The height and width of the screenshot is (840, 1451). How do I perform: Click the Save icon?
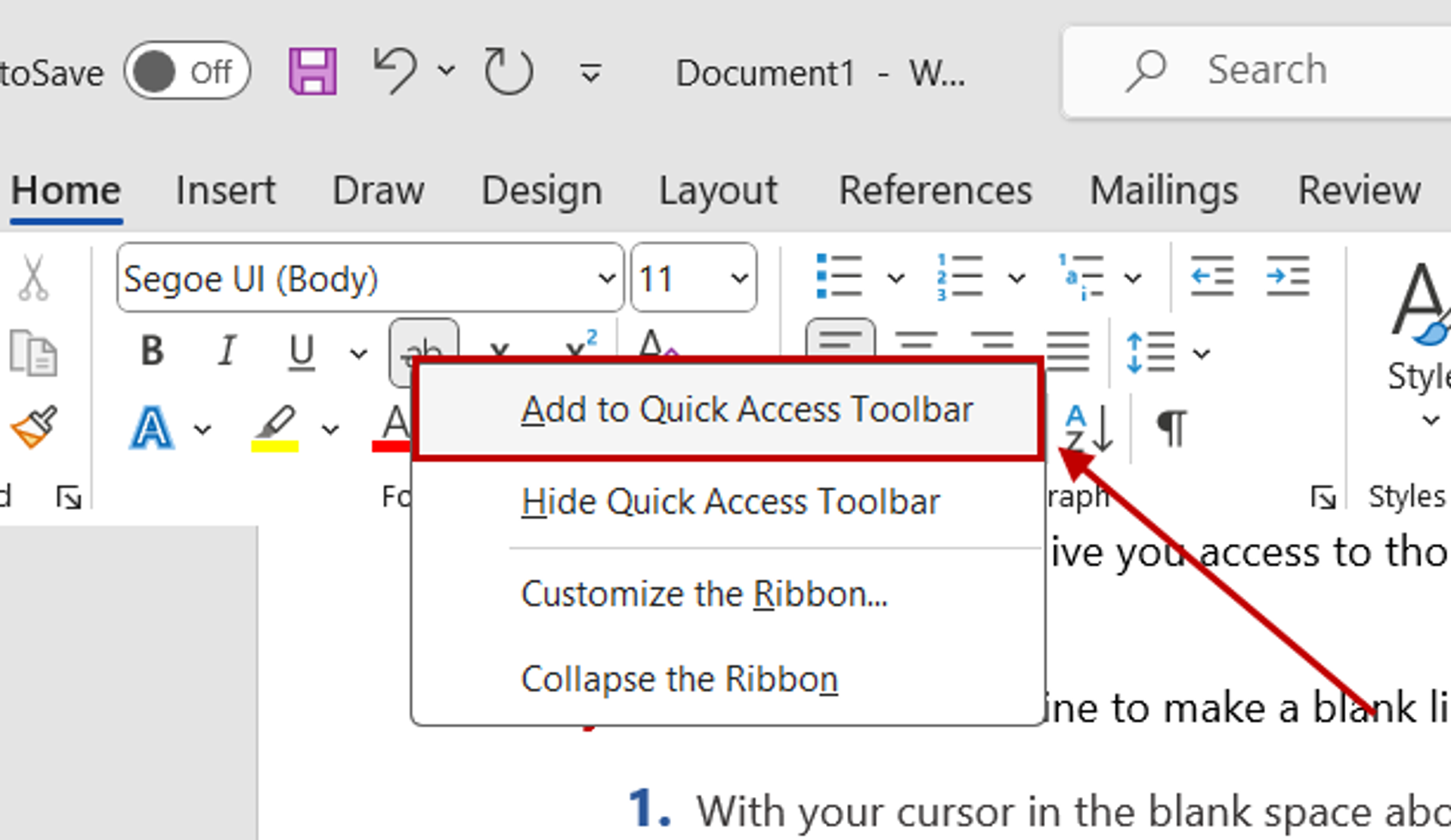click(x=313, y=72)
